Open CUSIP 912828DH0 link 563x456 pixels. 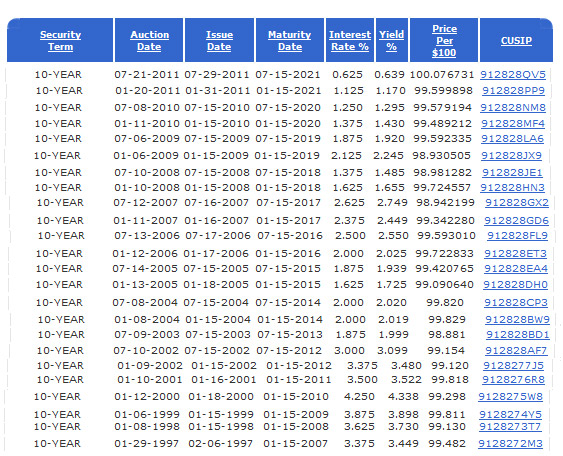click(x=515, y=284)
